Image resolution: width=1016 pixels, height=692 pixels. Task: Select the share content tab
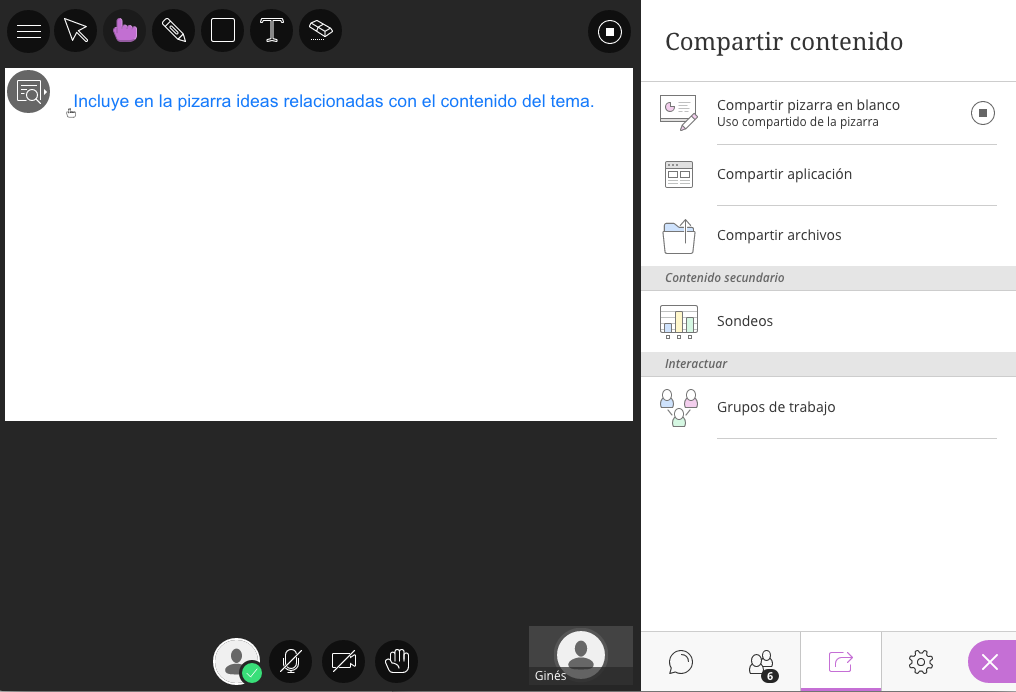click(x=840, y=662)
